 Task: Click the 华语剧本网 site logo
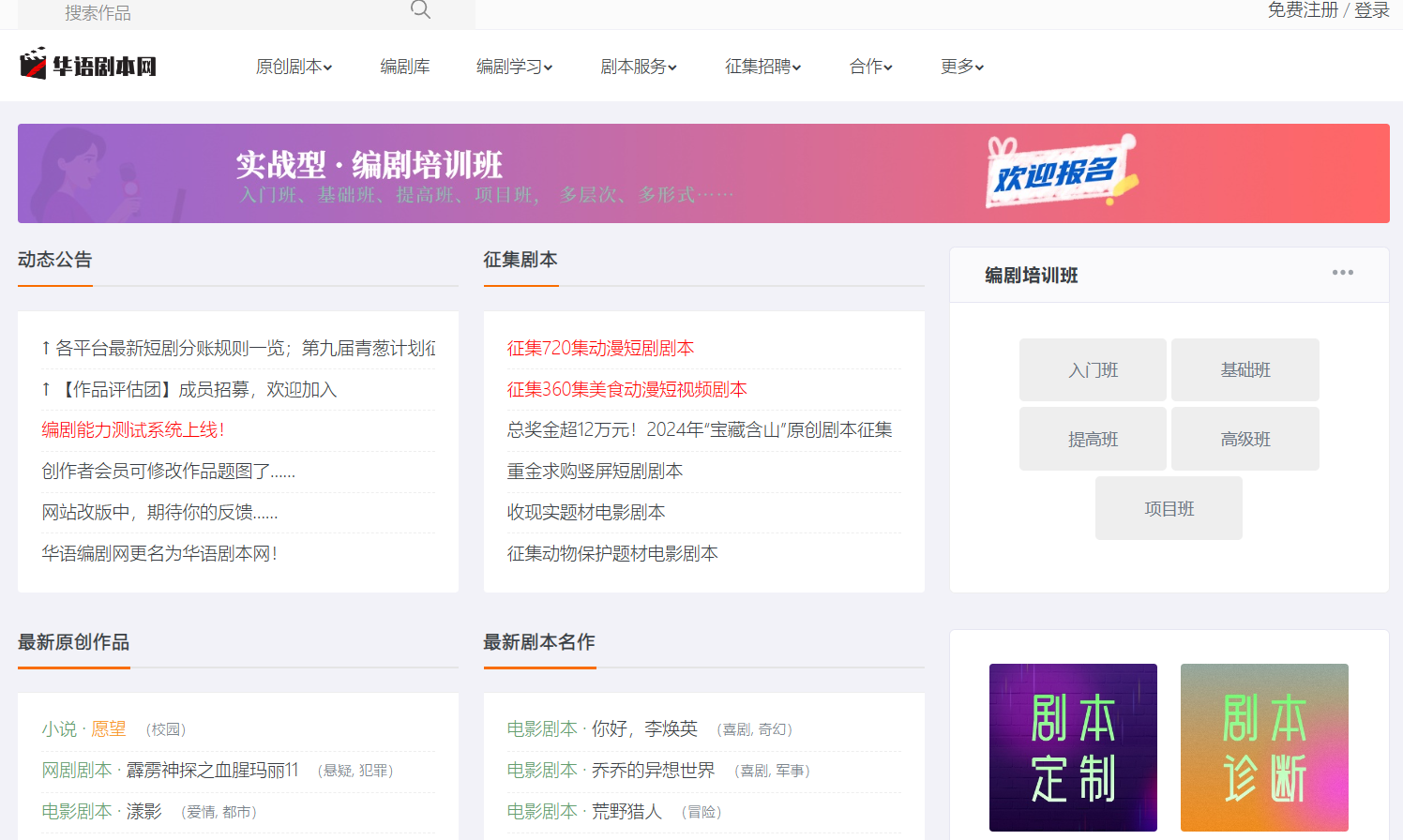click(88, 66)
